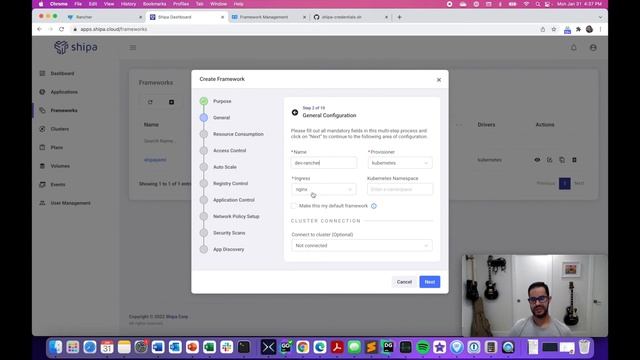Click the Cancel button
Screen dimensions: 640x360
pos(404,282)
